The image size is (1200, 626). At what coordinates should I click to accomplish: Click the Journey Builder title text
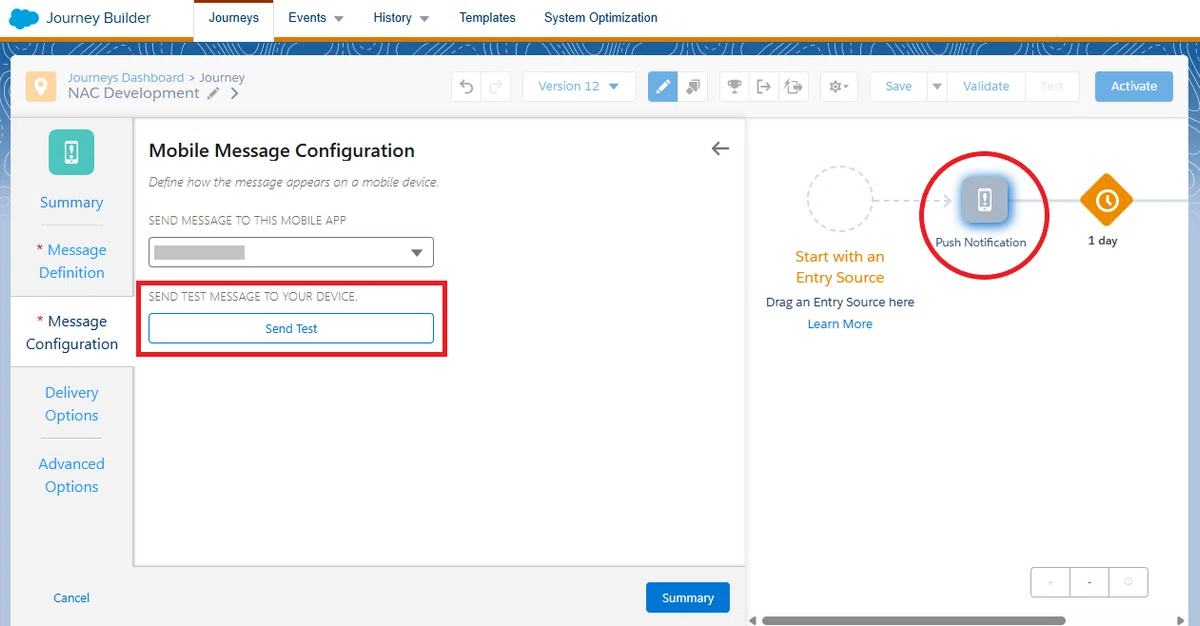pyautogui.click(x=98, y=18)
